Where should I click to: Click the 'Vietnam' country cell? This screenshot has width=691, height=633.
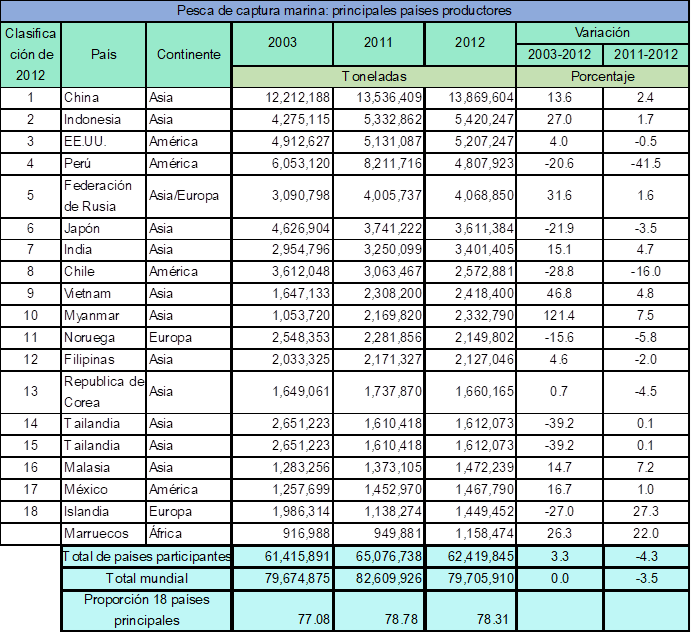[x=104, y=294]
